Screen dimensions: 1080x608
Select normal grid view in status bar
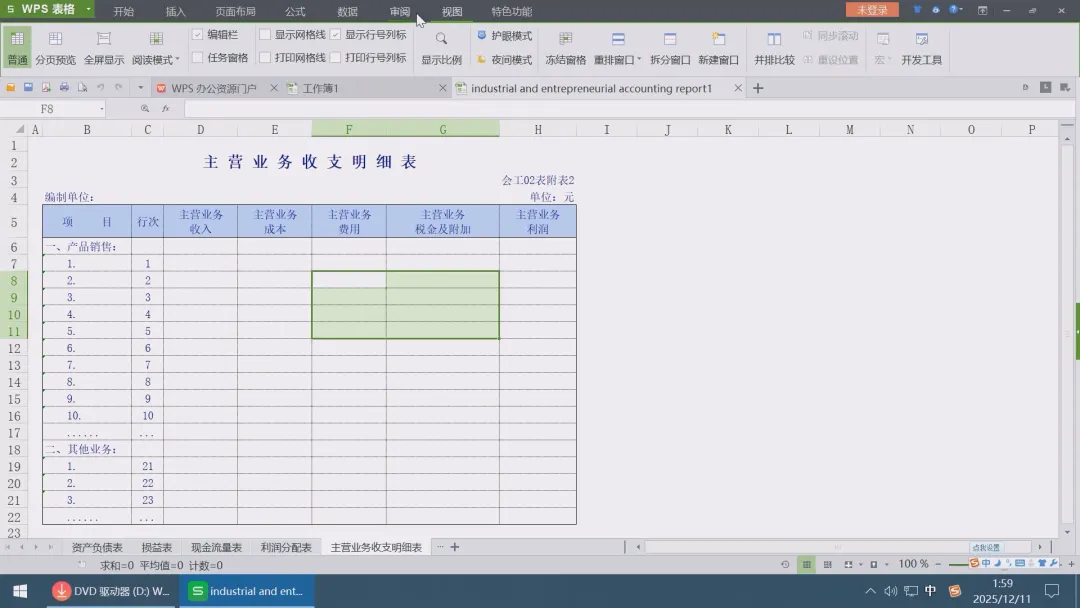[x=806, y=565]
